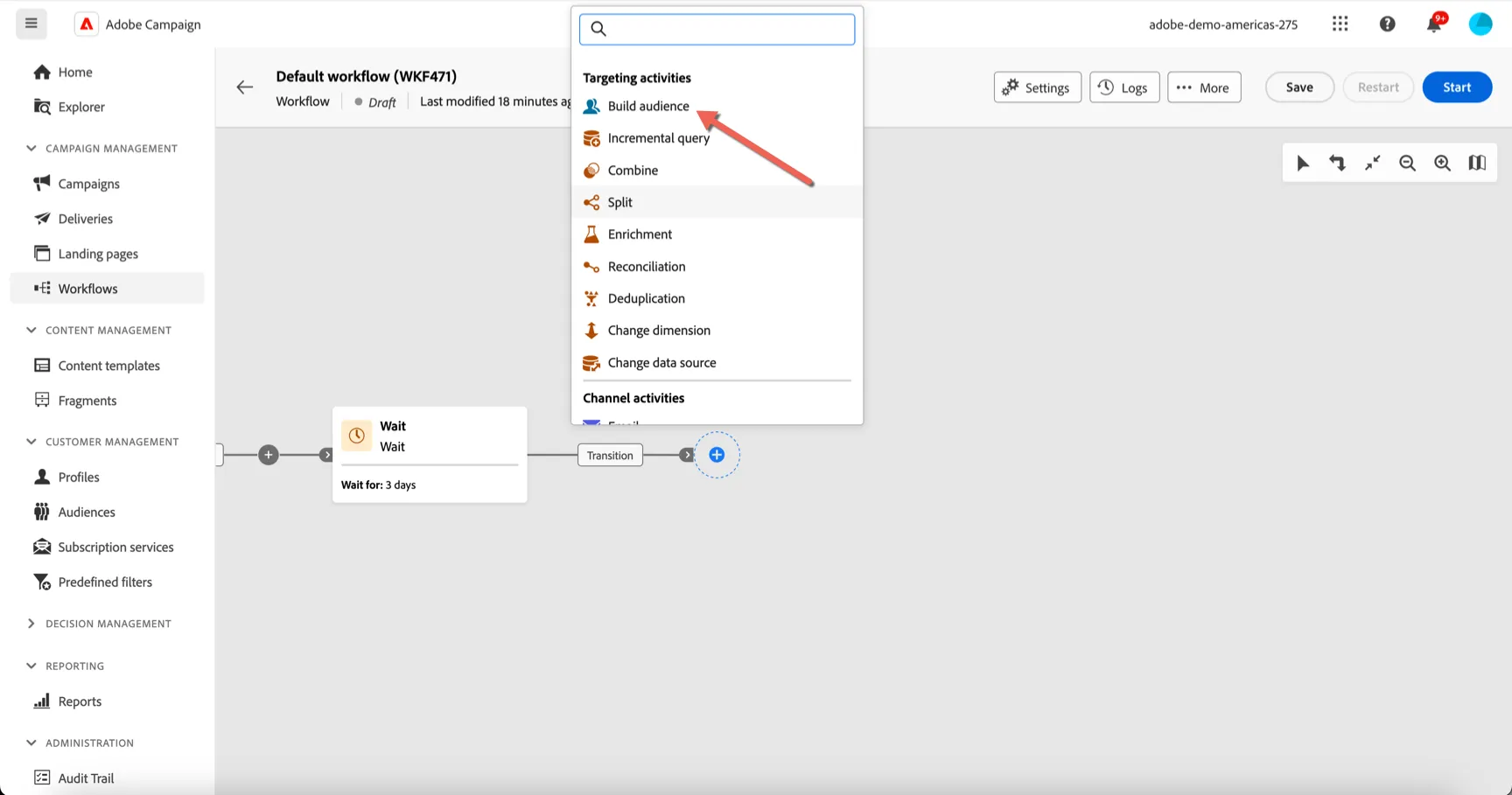Zoom in on the workflow canvas
This screenshot has width=1512, height=795.
click(1442, 163)
